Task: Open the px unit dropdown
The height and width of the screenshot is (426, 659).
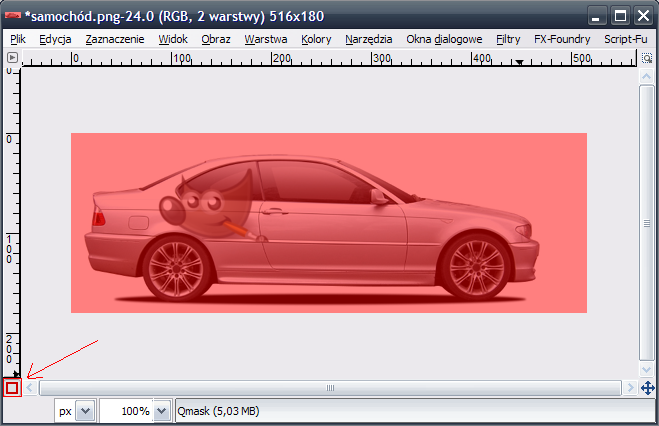Action: click(x=83, y=410)
